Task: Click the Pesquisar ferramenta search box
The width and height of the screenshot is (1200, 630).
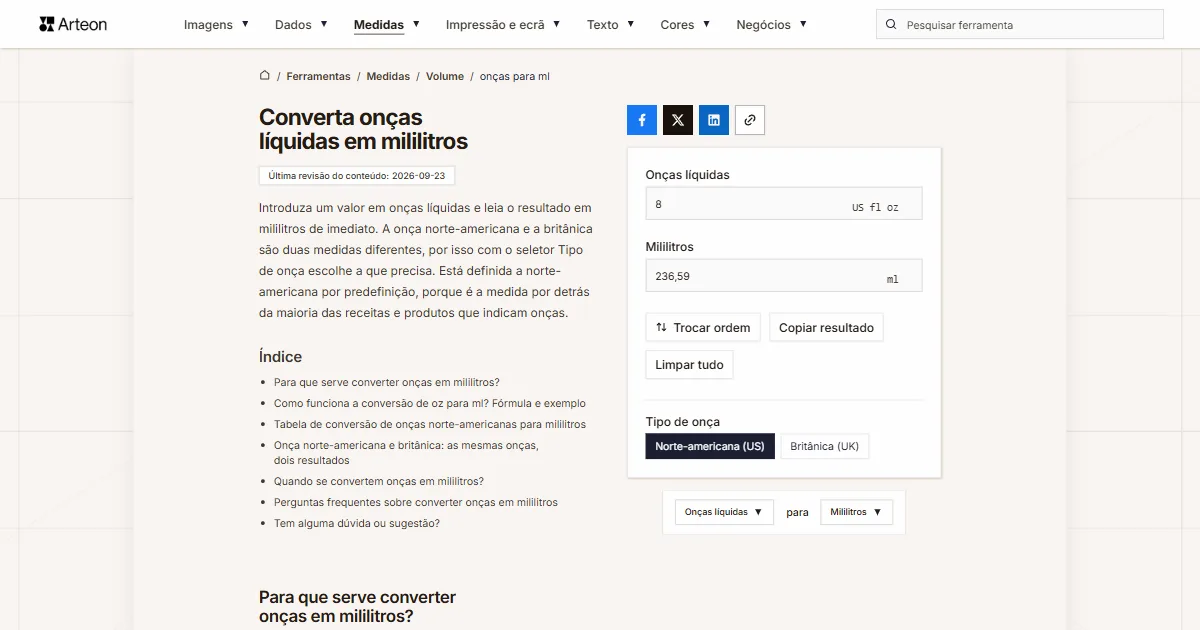Action: click(x=1020, y=25)
